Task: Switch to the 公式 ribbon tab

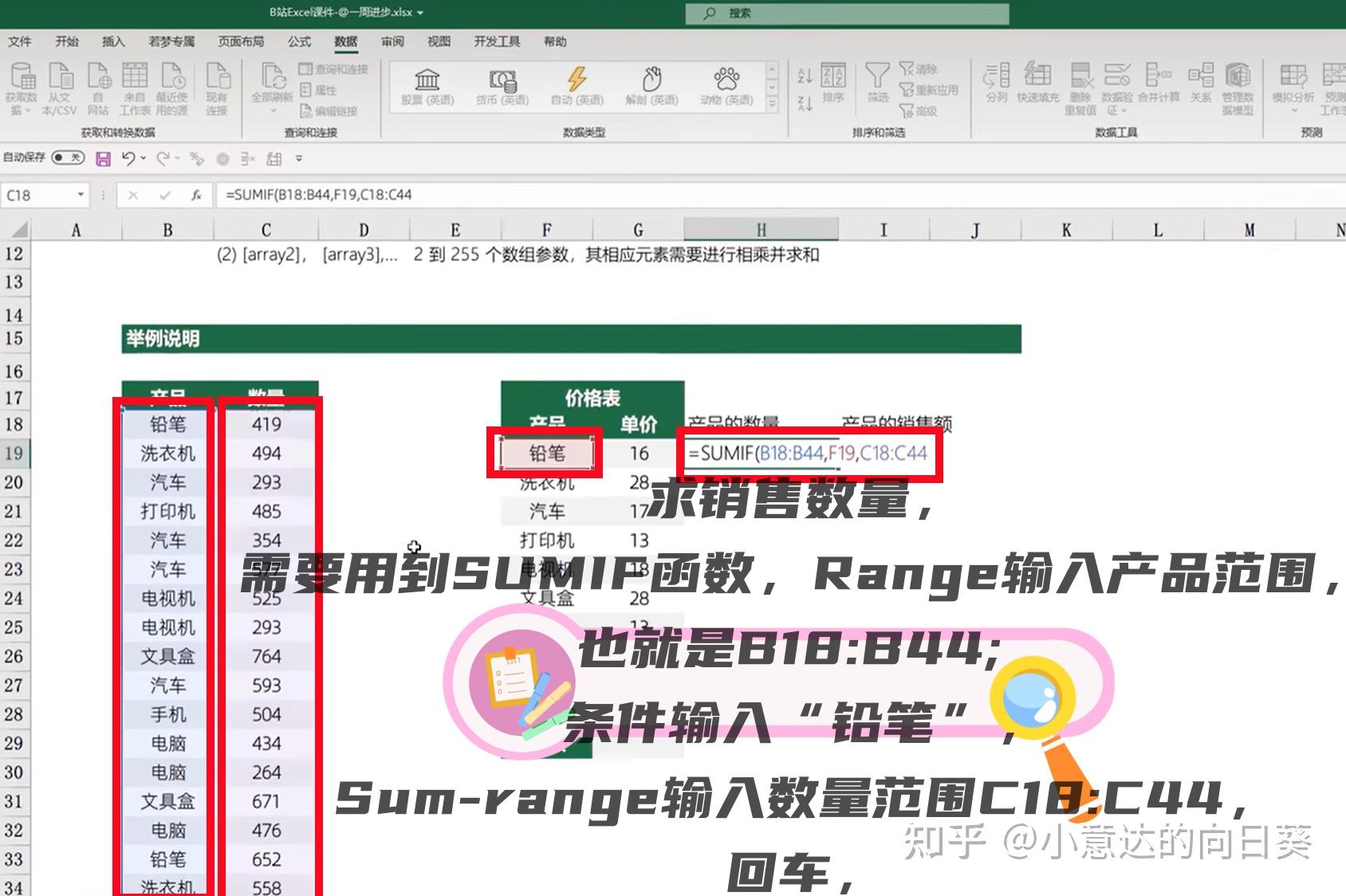Action: [298, 41]
